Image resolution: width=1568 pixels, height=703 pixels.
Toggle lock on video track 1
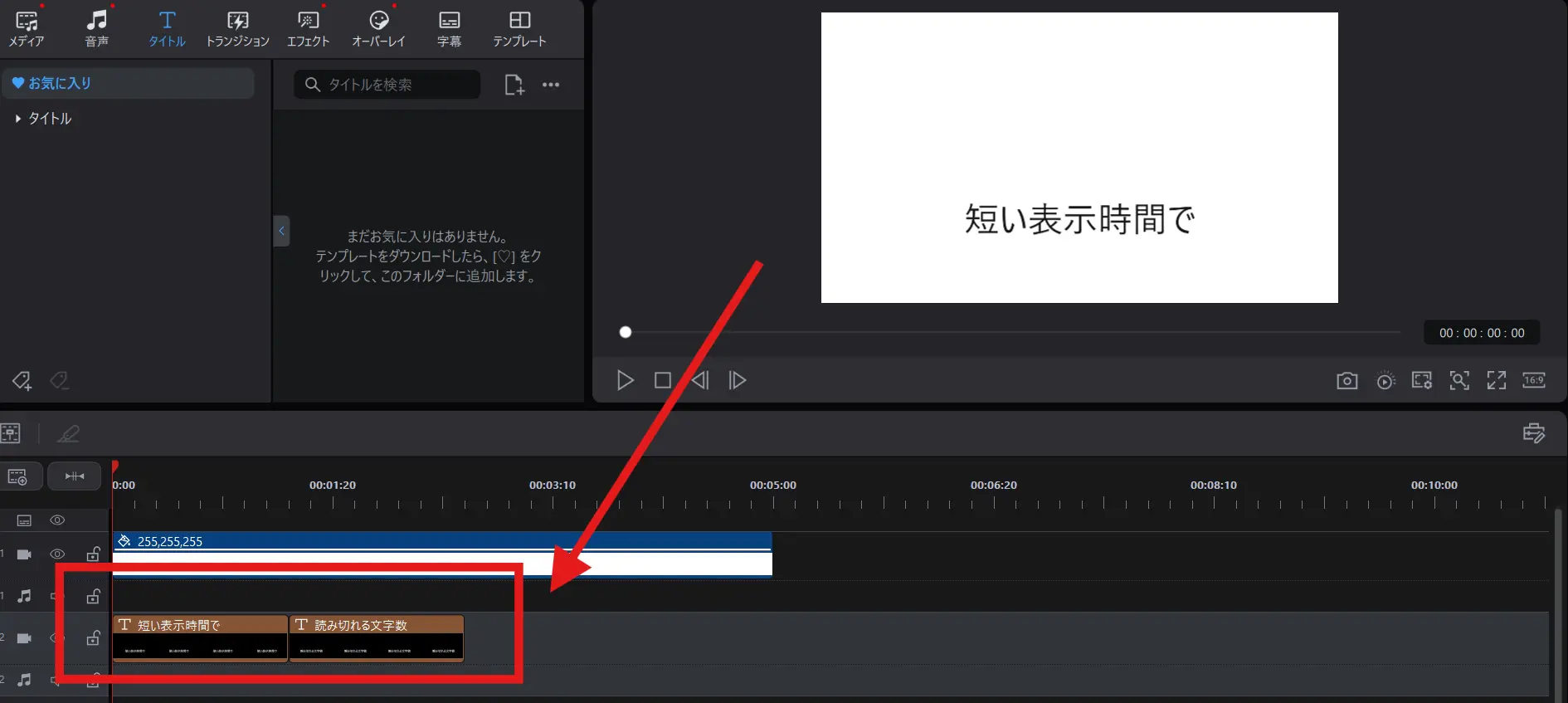coord(94,554)
